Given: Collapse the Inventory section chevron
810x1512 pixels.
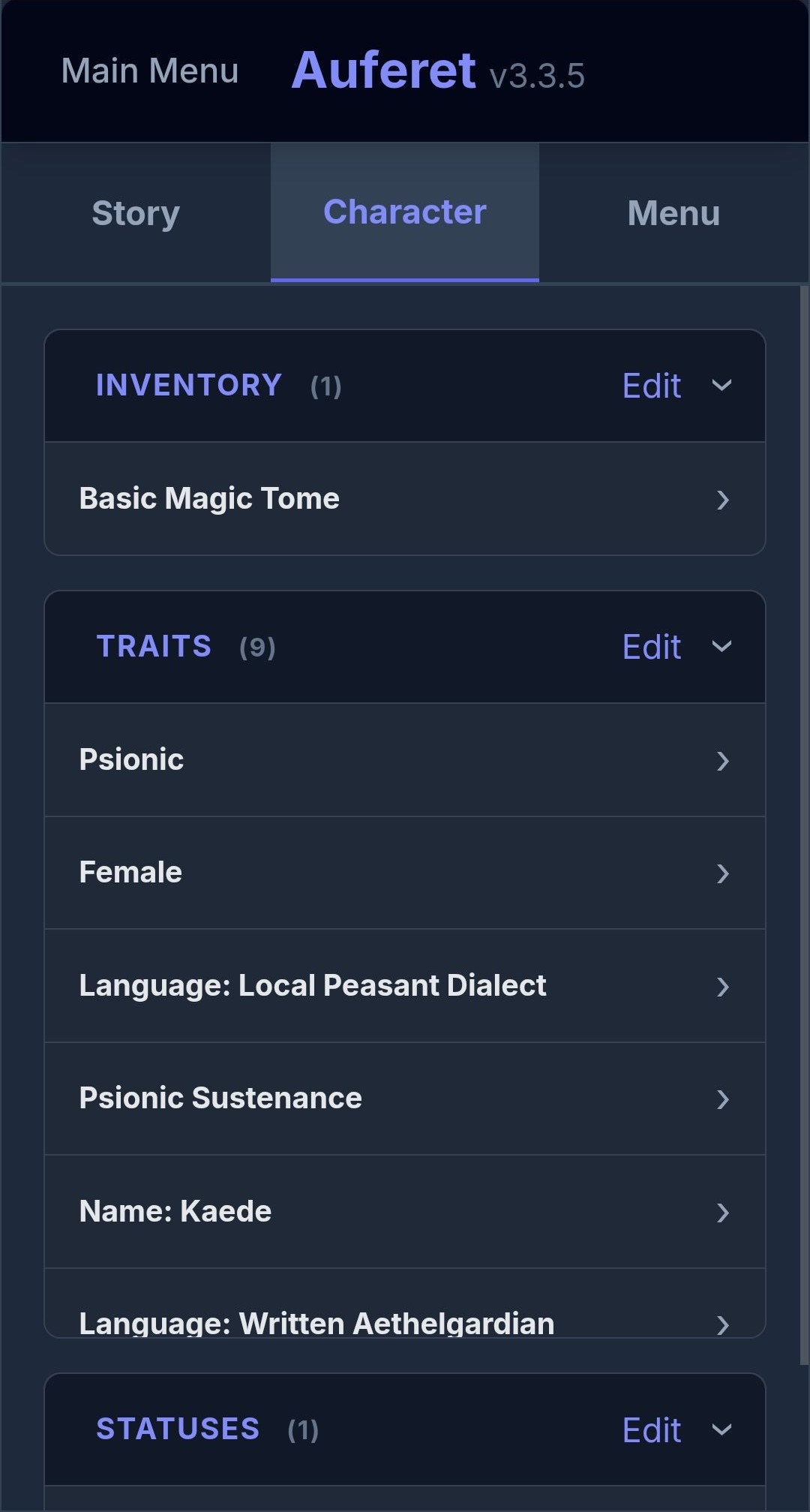Looking at the screenshot, I should point(721,386).
